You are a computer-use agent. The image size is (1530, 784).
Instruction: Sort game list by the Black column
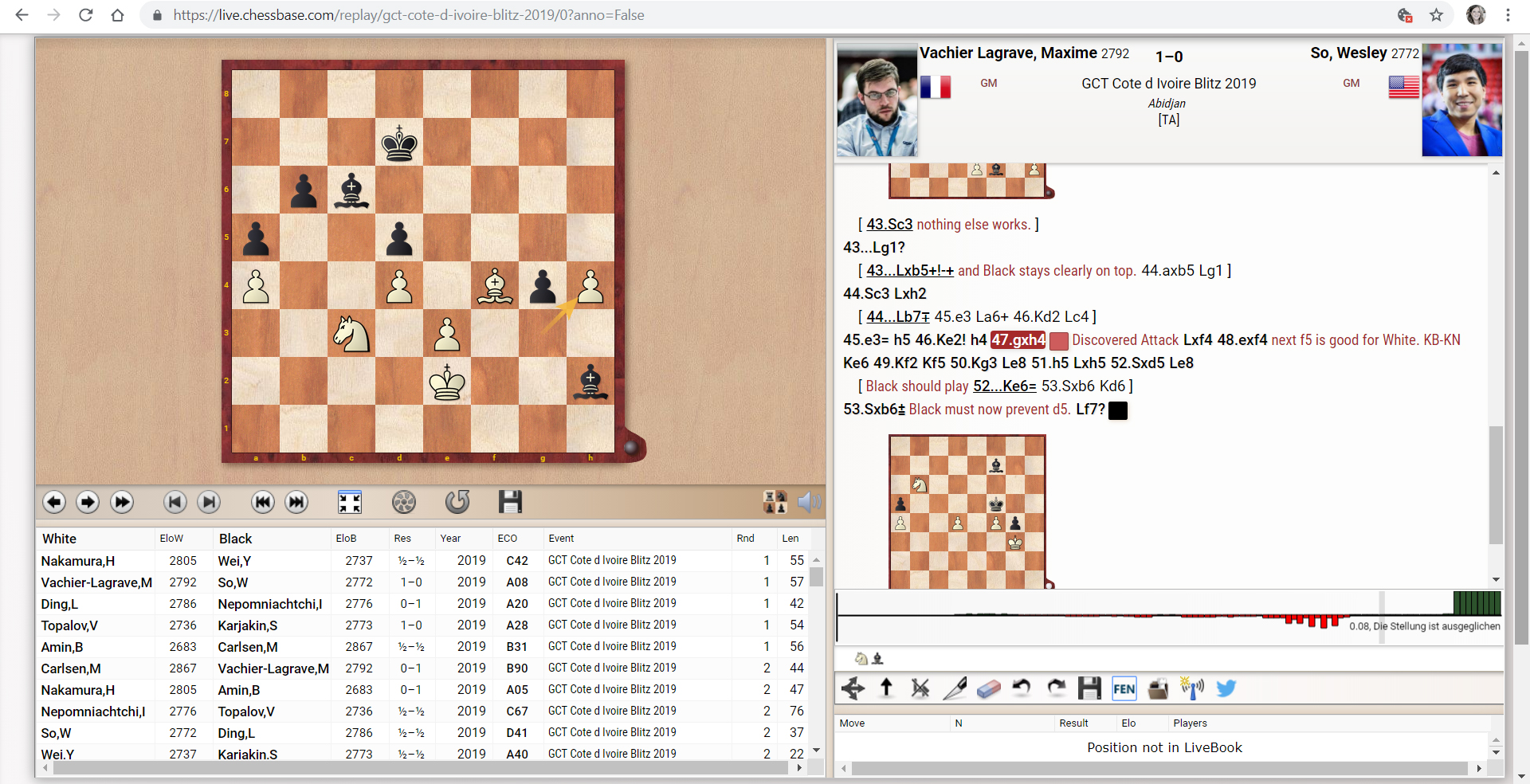pos(235,539)
